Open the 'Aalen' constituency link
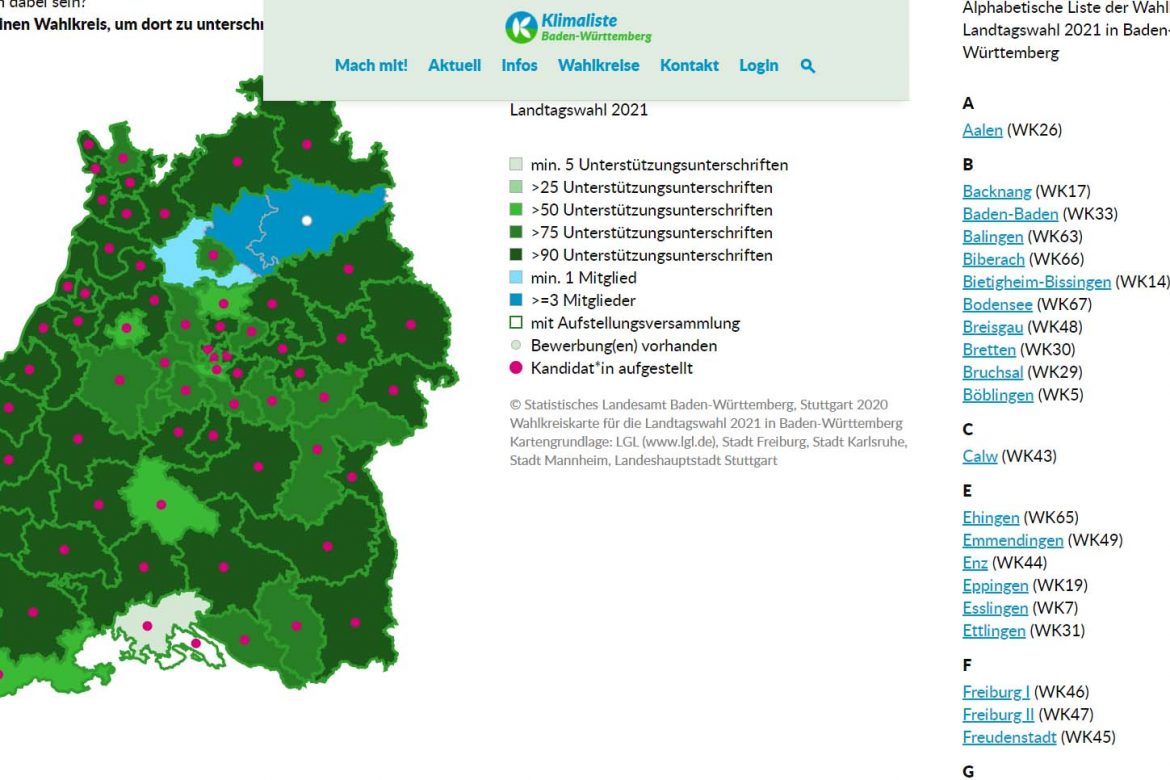This screenshot has width=1170, height=780. pyautogui.click(x=982, y=130)
